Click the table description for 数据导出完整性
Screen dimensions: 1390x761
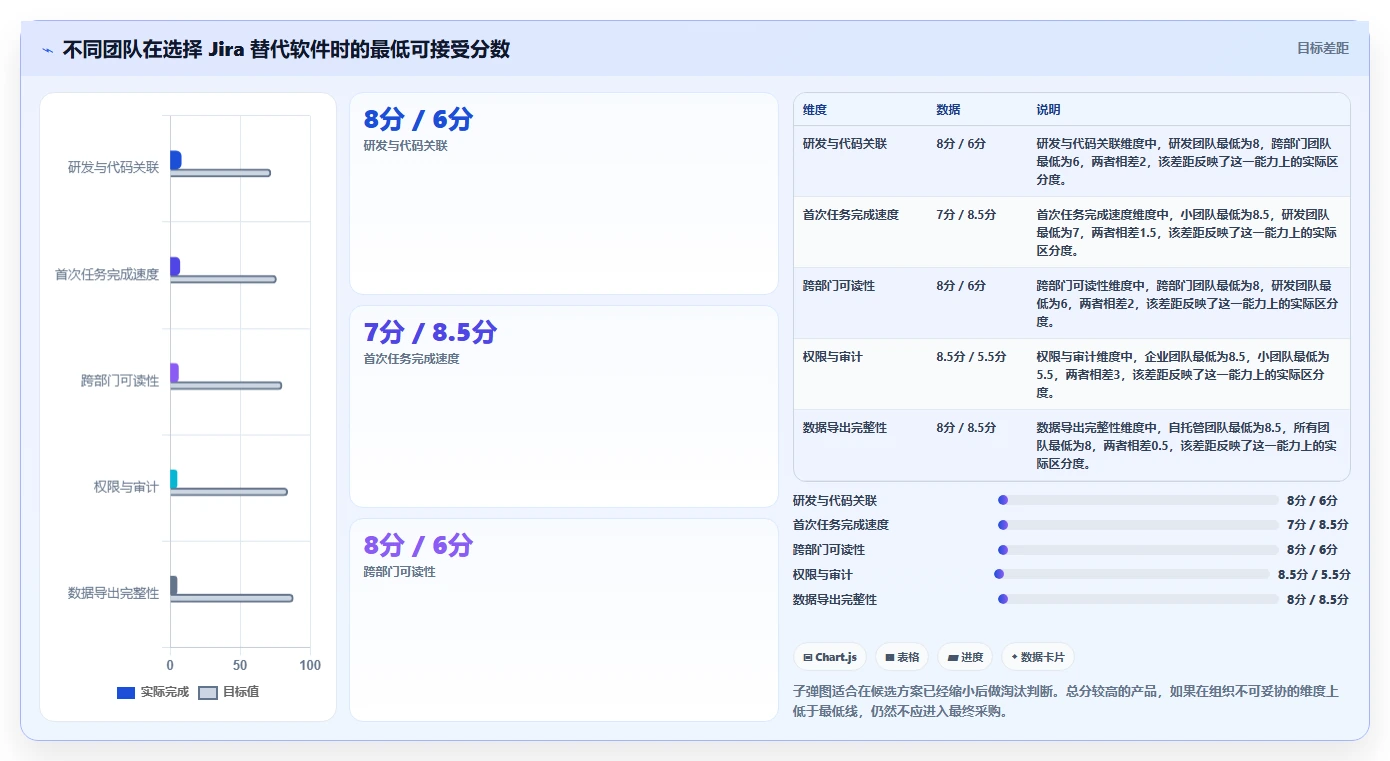[1186, 445]
